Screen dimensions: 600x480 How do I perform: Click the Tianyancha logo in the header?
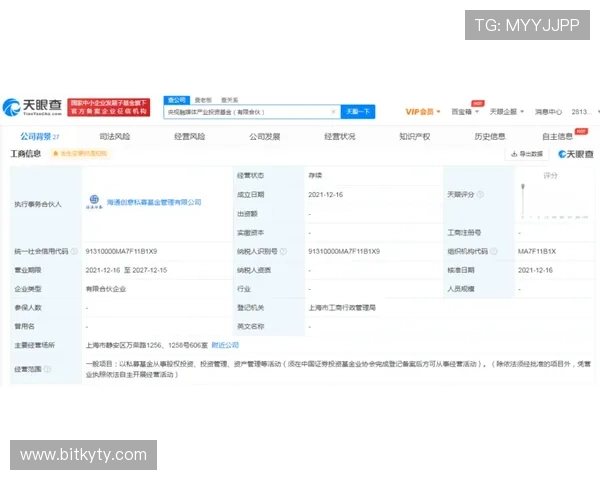pos(32,107)
